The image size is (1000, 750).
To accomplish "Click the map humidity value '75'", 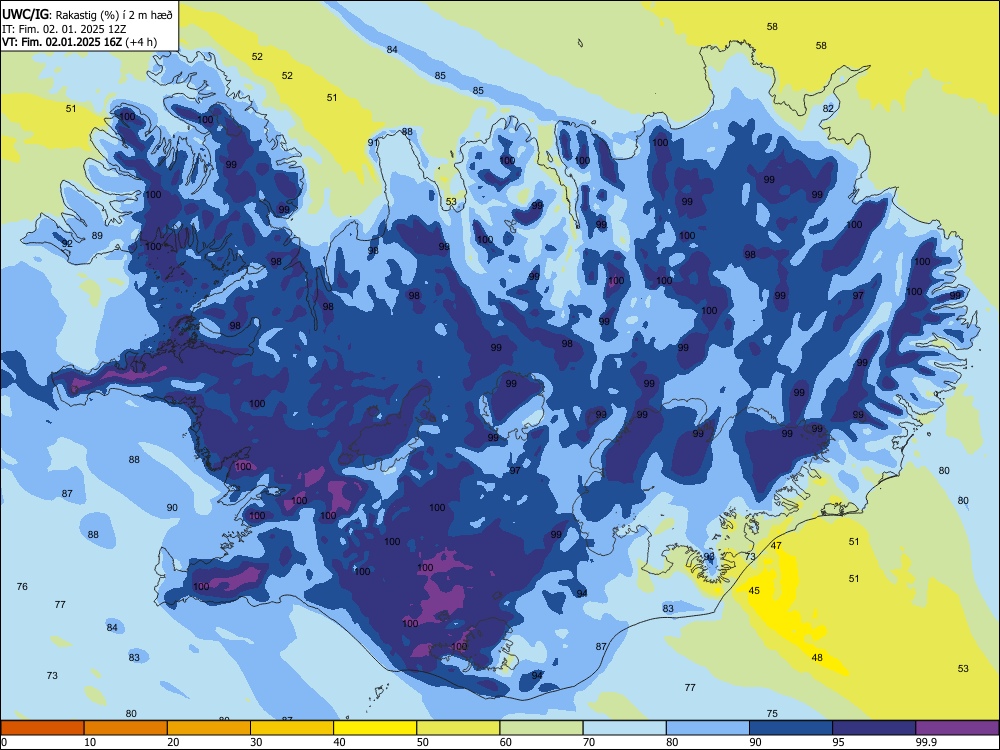I will pyautogui.click(x=772, y=714).
